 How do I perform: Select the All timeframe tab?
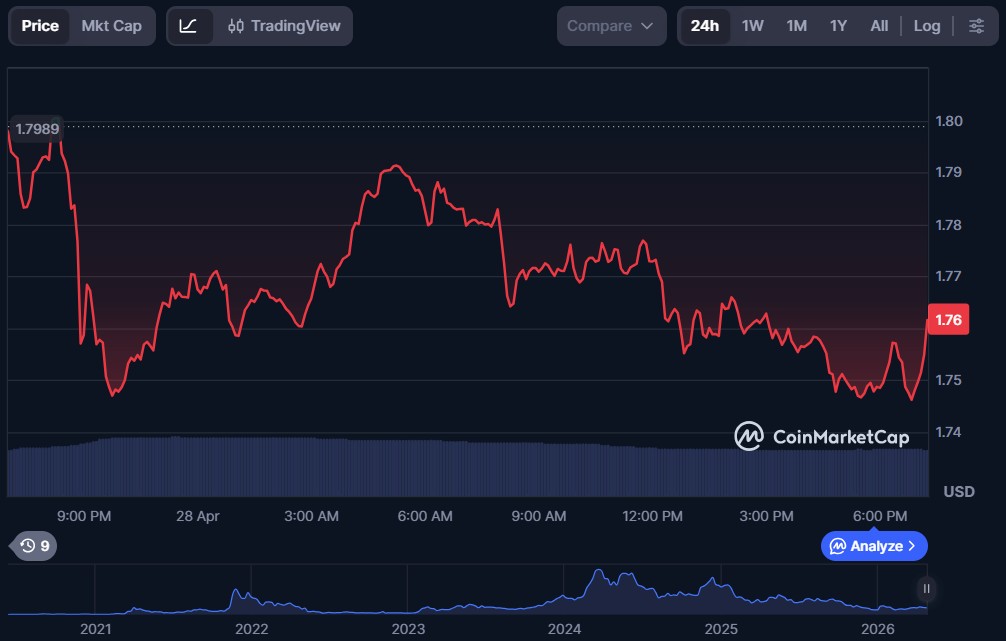pos(879,26)
